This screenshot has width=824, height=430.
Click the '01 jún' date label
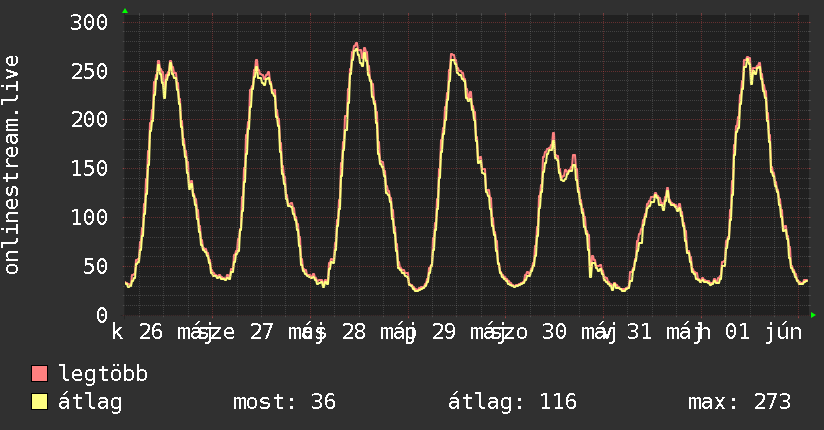click(x=764, y=332)
